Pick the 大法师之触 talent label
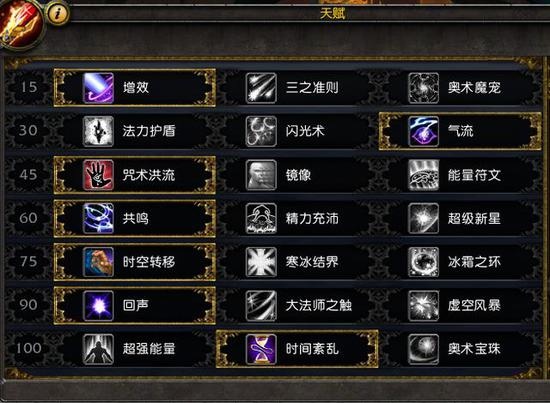 (318, 305)
